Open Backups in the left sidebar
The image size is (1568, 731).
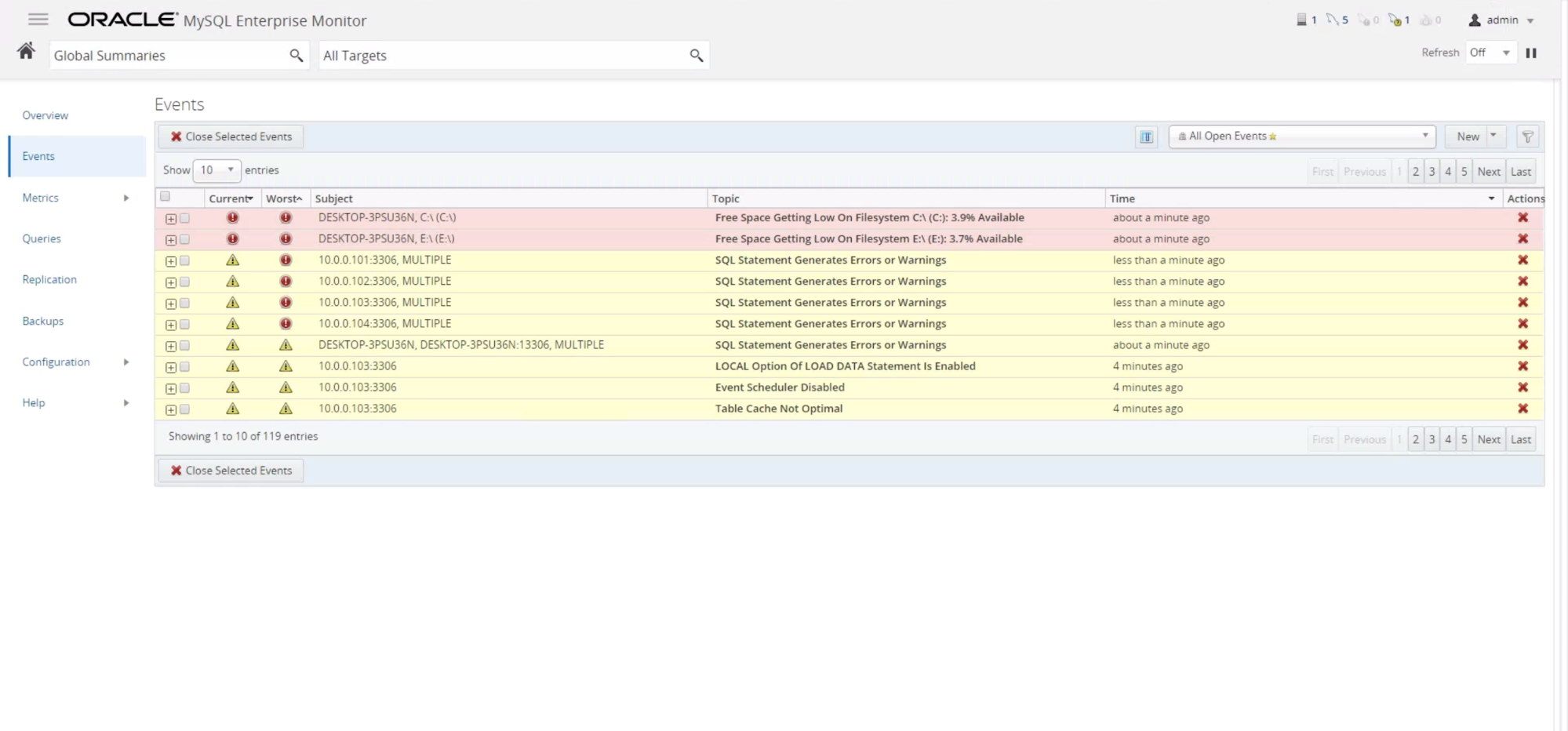click(x=43, y=322)
